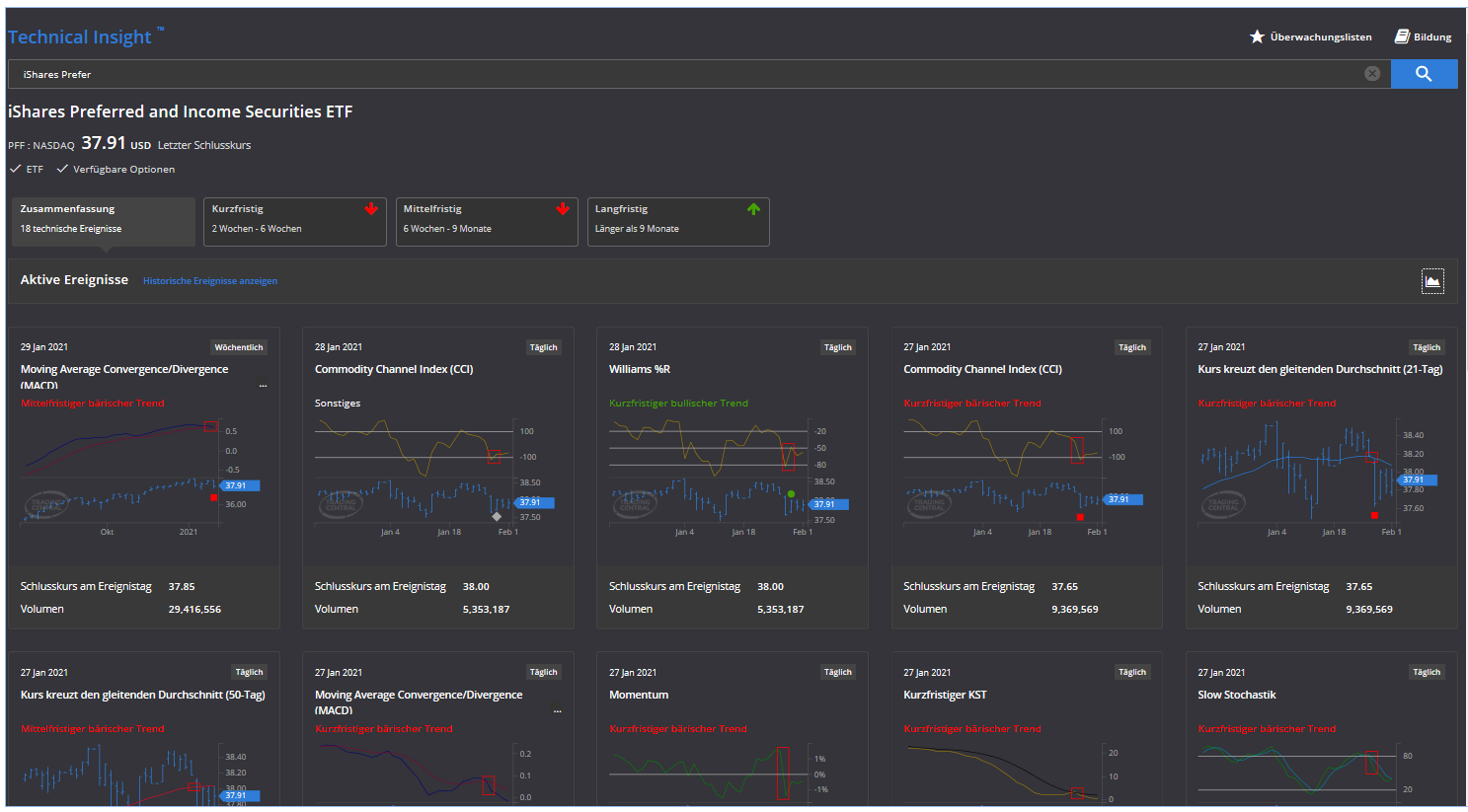This screenshot has height=812, width=1468.
Task: Click the Täglich badge on the Momentum card
Action: click(838, 672)
